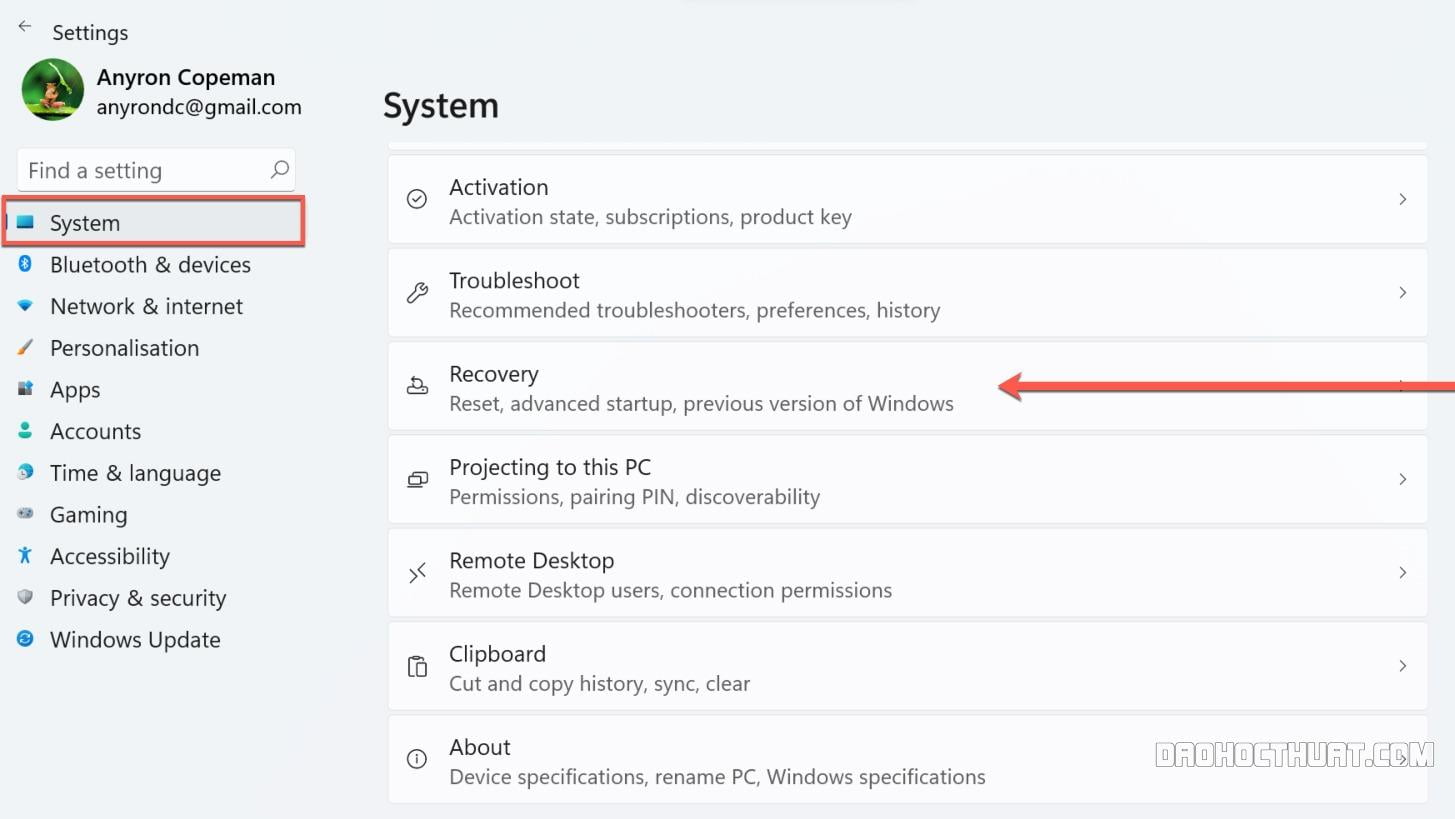Click the Windows Update sync icon
Screen dimensions: 1455x819
pos(26,639)
